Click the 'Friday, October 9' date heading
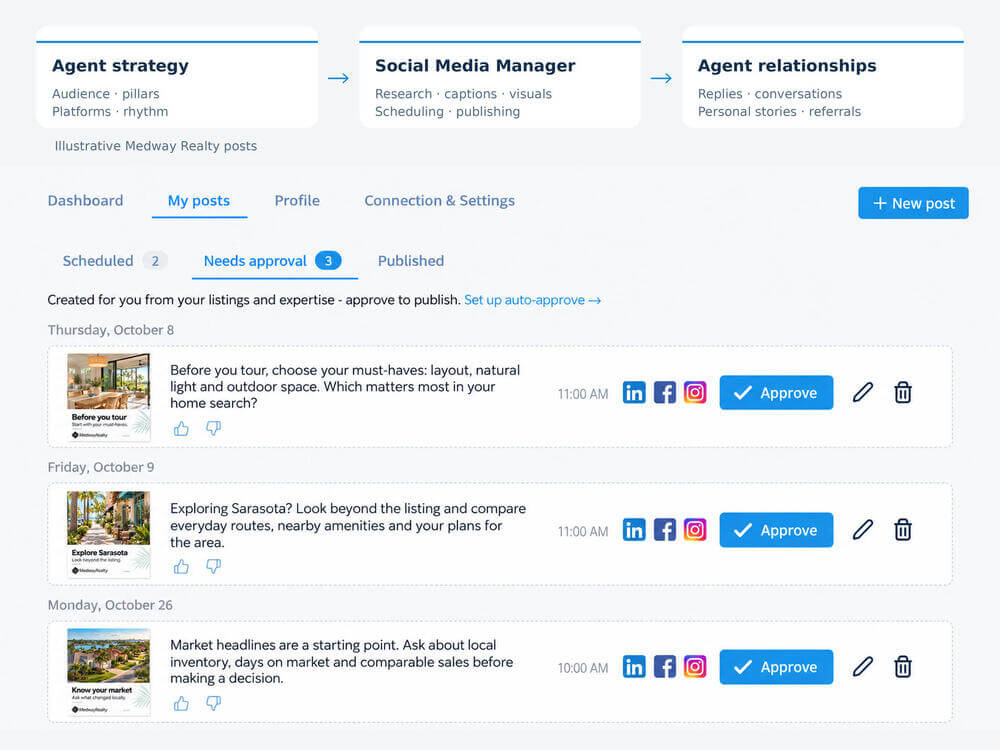Image resolution: width=1000 pixels, height=750 pixels. pyautogui.click(x=101, y=467)
